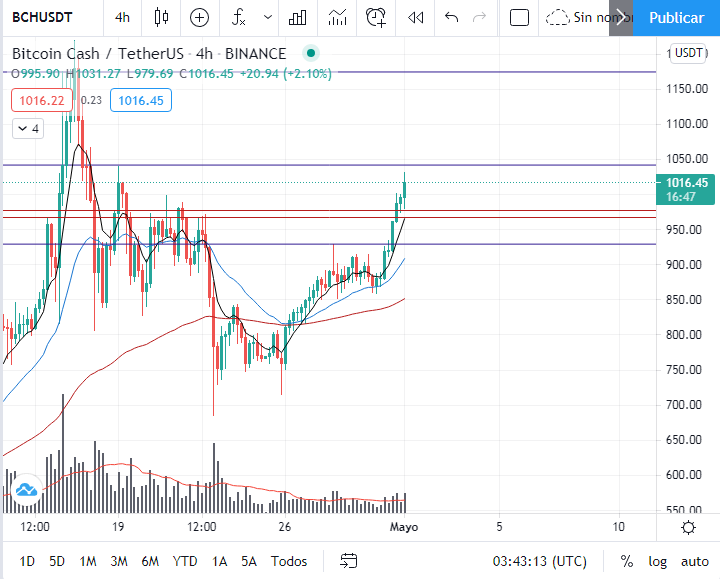Undo the last chart action
The image size is (720, 579).
451,17
